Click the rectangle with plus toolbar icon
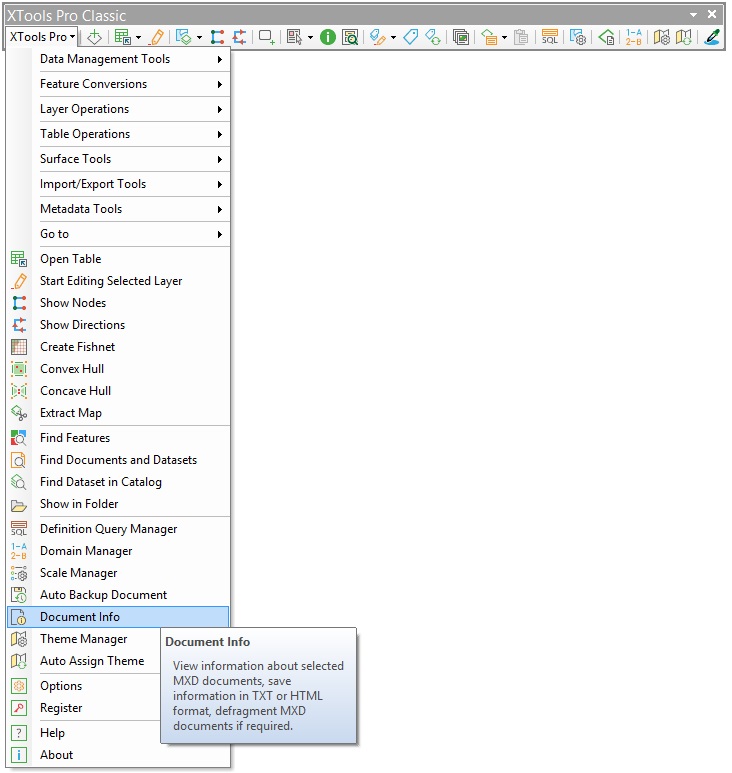732x773 pixels. [x=267, y=37]
